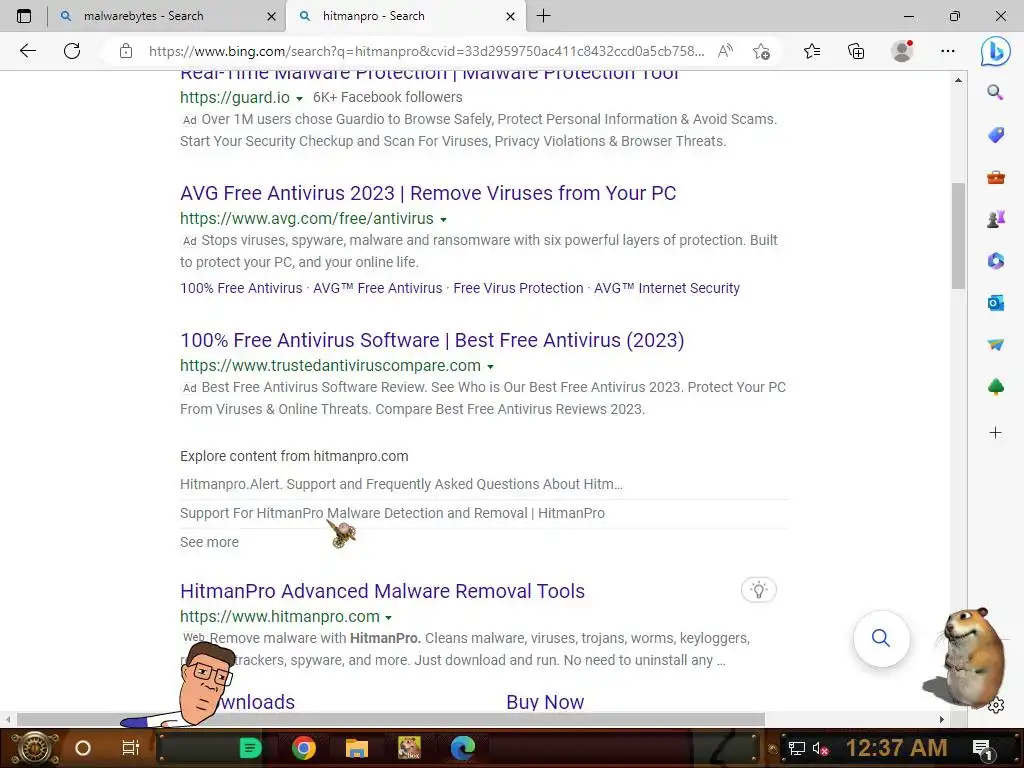This screenshot has width=1024, height=768.
Task: Click the muted volume tray icon
Action: pos(820,748)
